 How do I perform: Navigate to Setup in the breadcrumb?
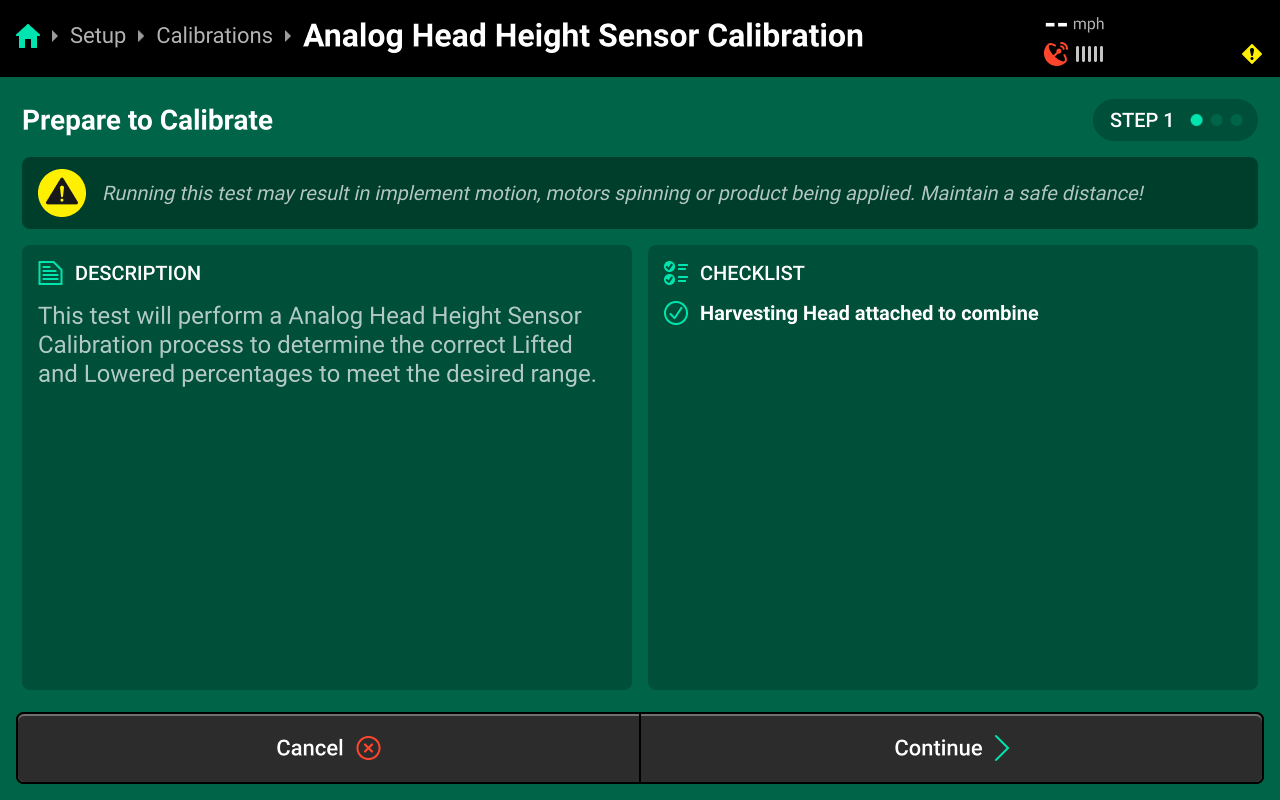tap(98, 36)
